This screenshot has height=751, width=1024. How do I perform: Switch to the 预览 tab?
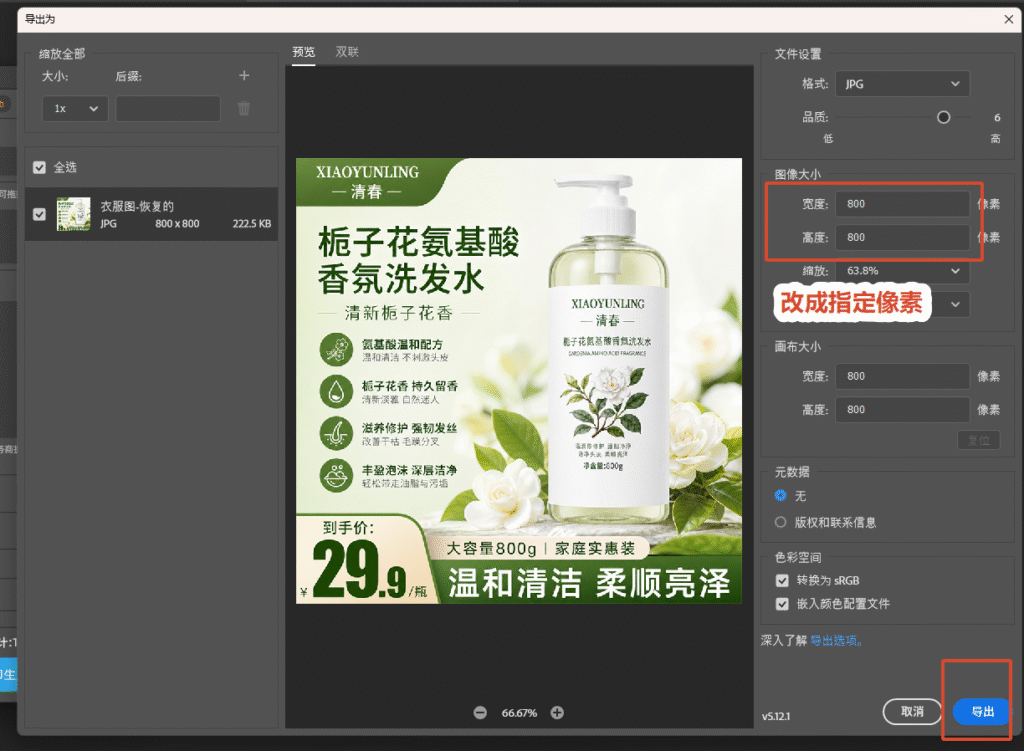pos(304,52)
